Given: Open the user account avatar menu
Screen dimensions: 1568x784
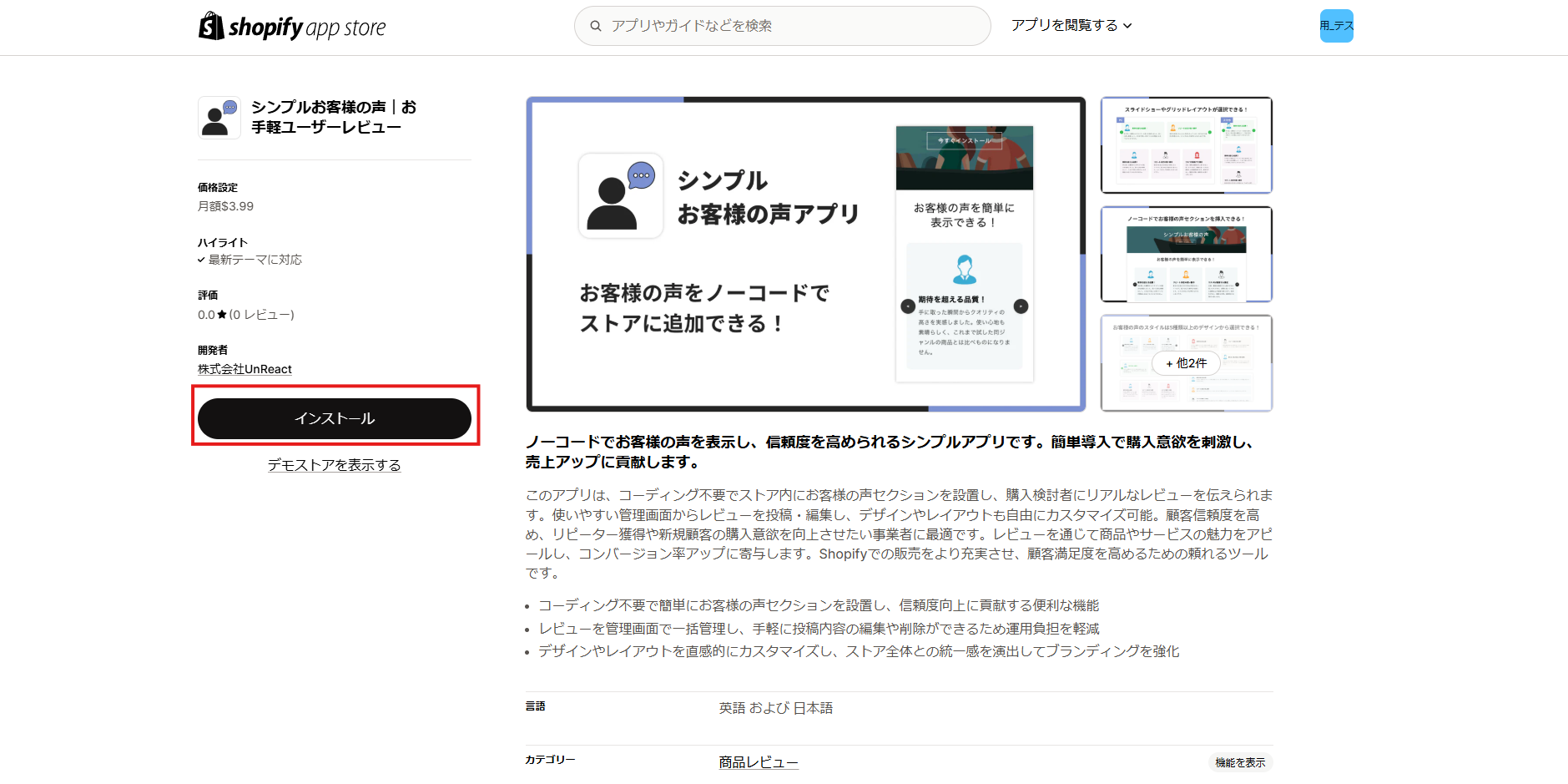Looking at the screenshot, I should (1336, 26).
